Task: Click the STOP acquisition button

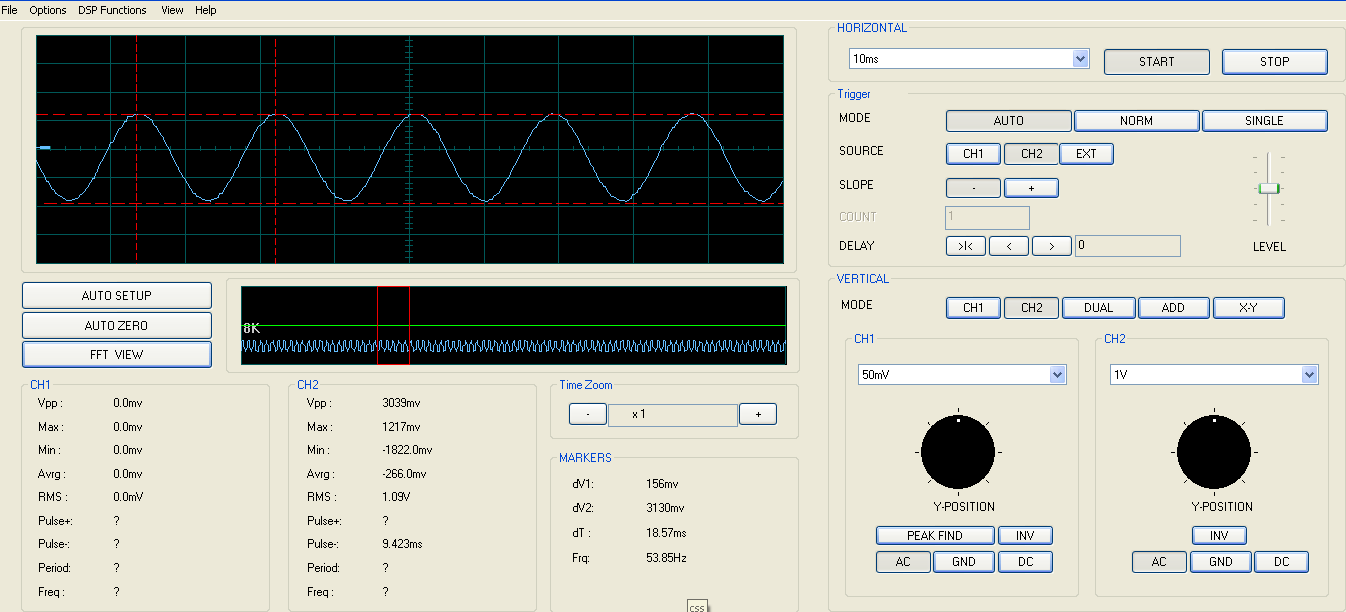Action: (1275, 62)
